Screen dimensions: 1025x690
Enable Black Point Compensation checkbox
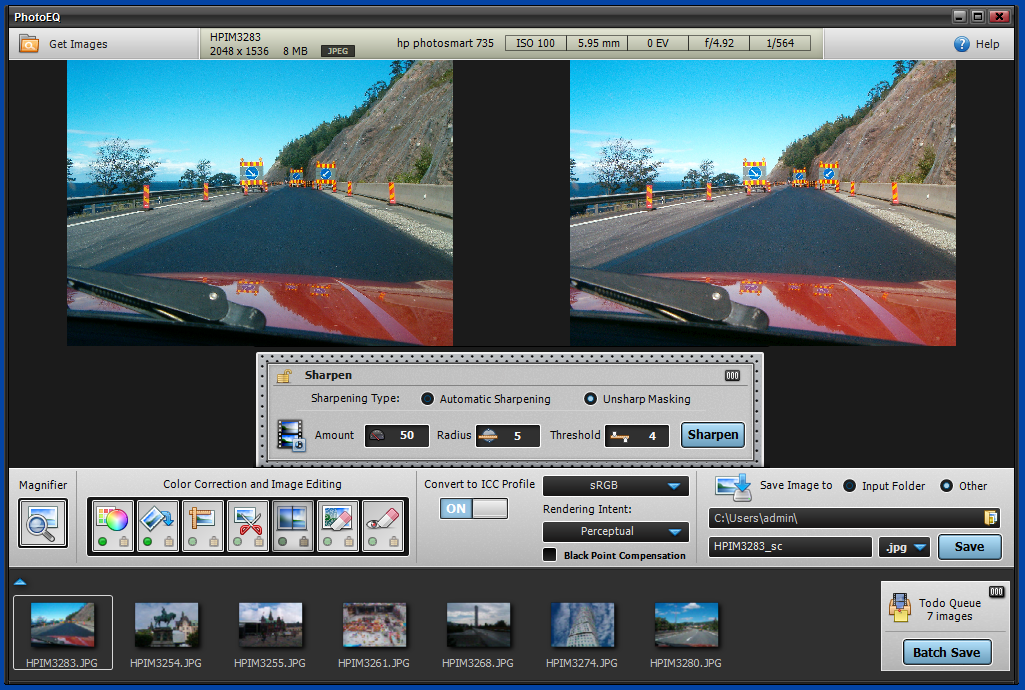pos(549,555)
